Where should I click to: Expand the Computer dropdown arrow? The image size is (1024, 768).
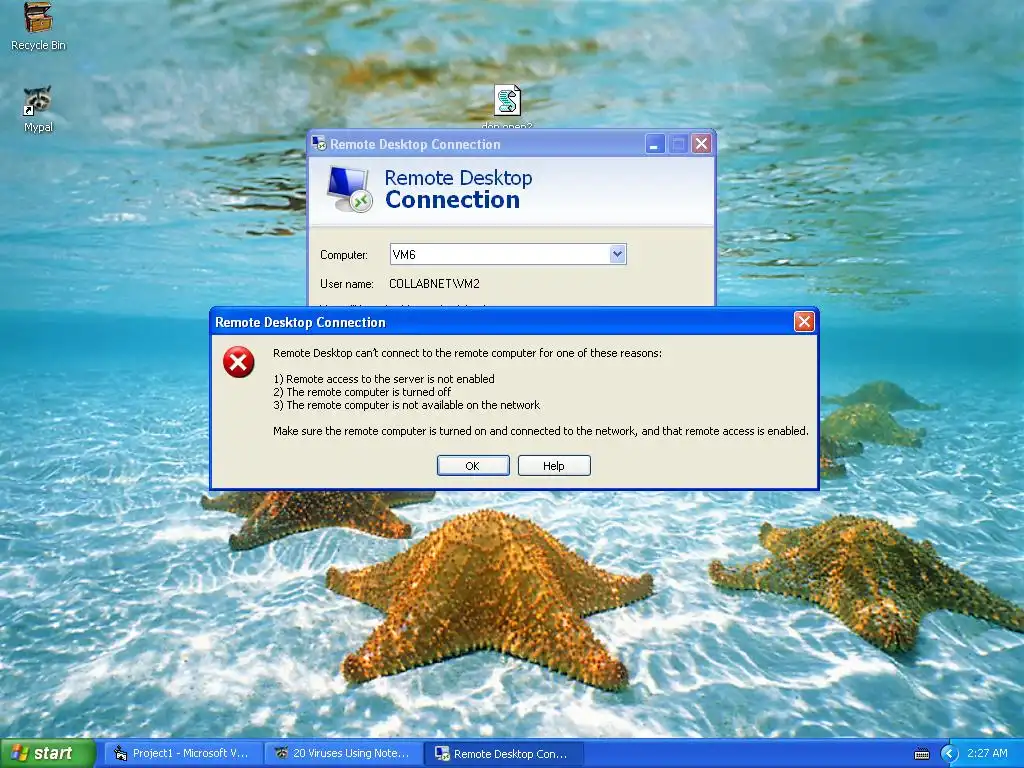[617, 254]
